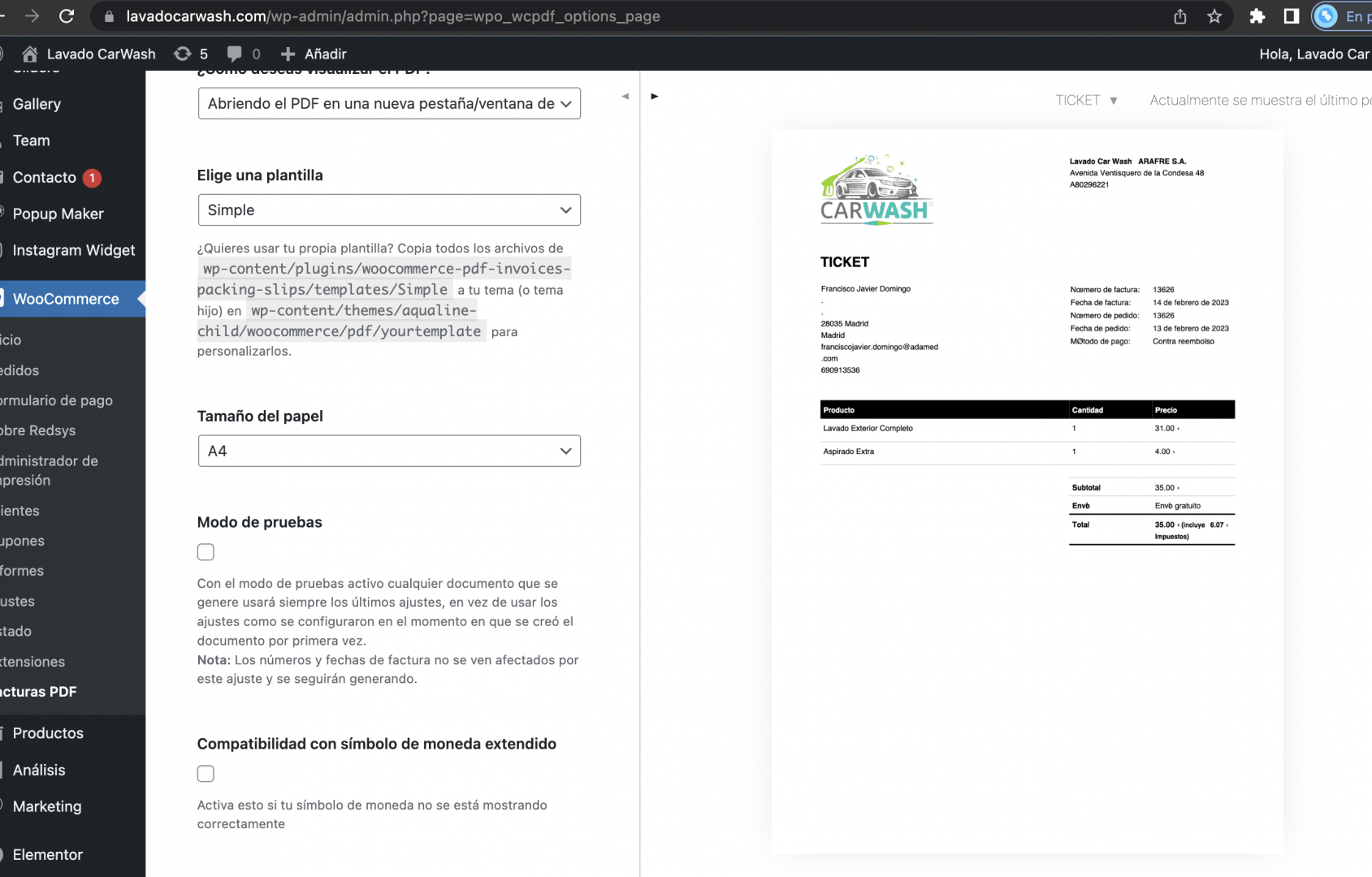This screenshot has height=877, width=1372.
Task: Open Análisis in the sidebar menu
Action: pos(39,770)
